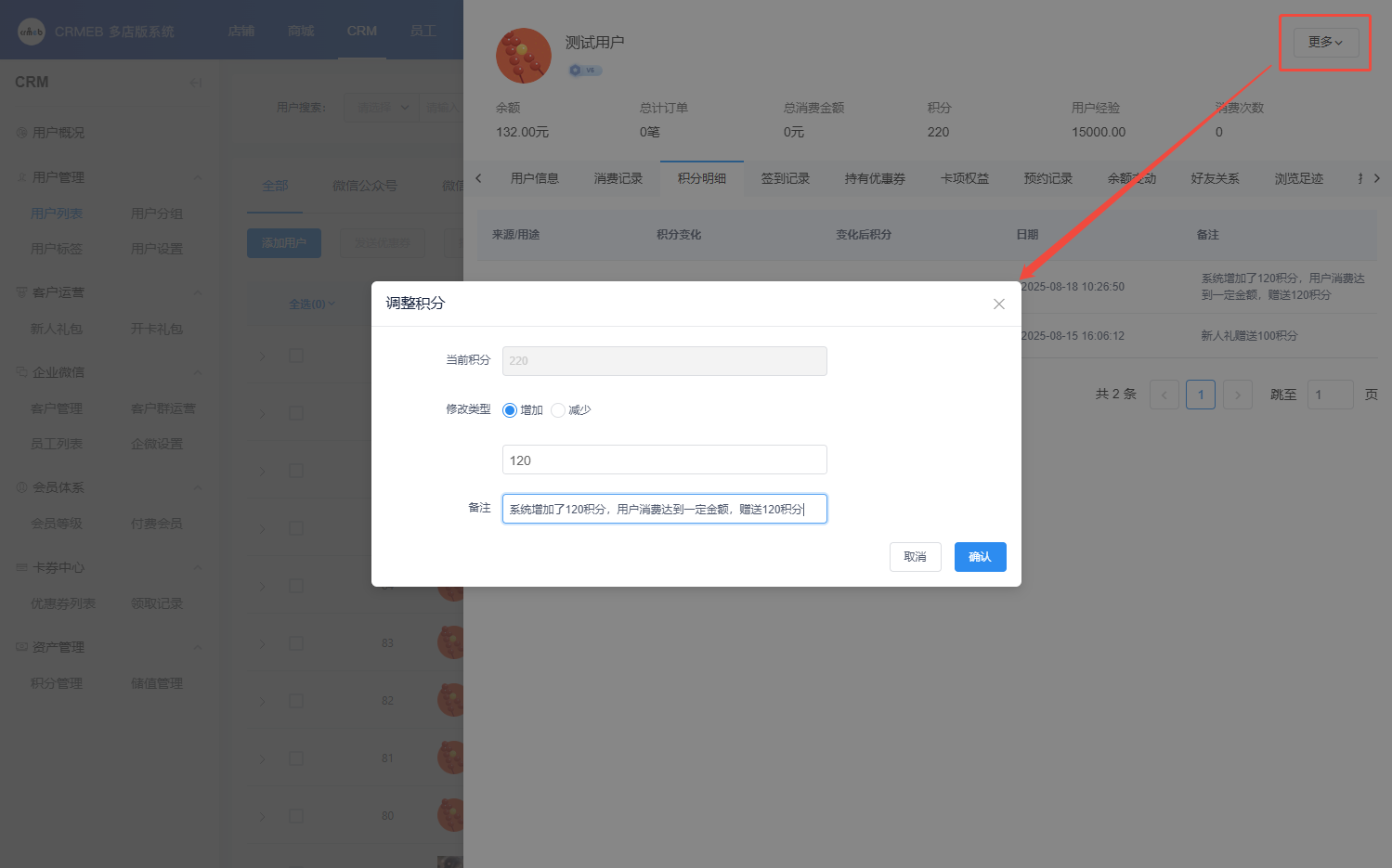Collapse the 会员体系 menu group
The height and width of the screenshot is (868, 1392).
point(198,487)
